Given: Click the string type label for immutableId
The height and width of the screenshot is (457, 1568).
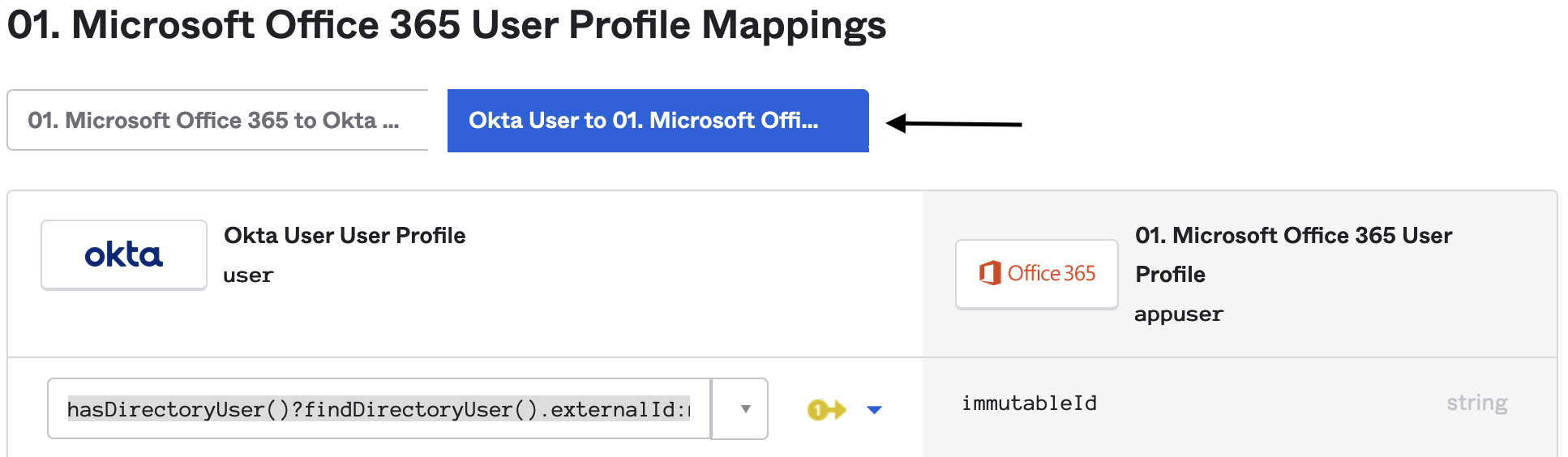Looking at the screenshot, I should (1476, 403).
